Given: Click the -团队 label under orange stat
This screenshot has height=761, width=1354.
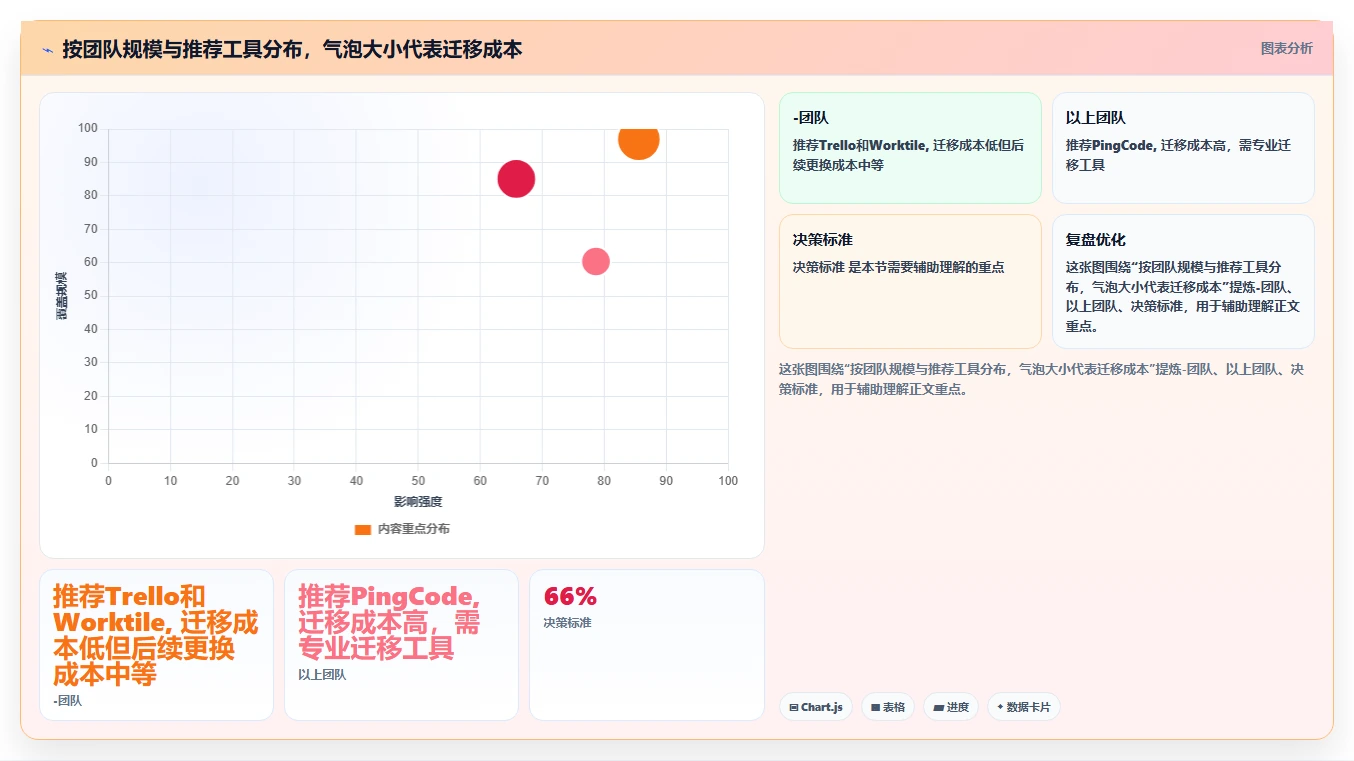Looking at the screenshot, I should click(68, 701).
